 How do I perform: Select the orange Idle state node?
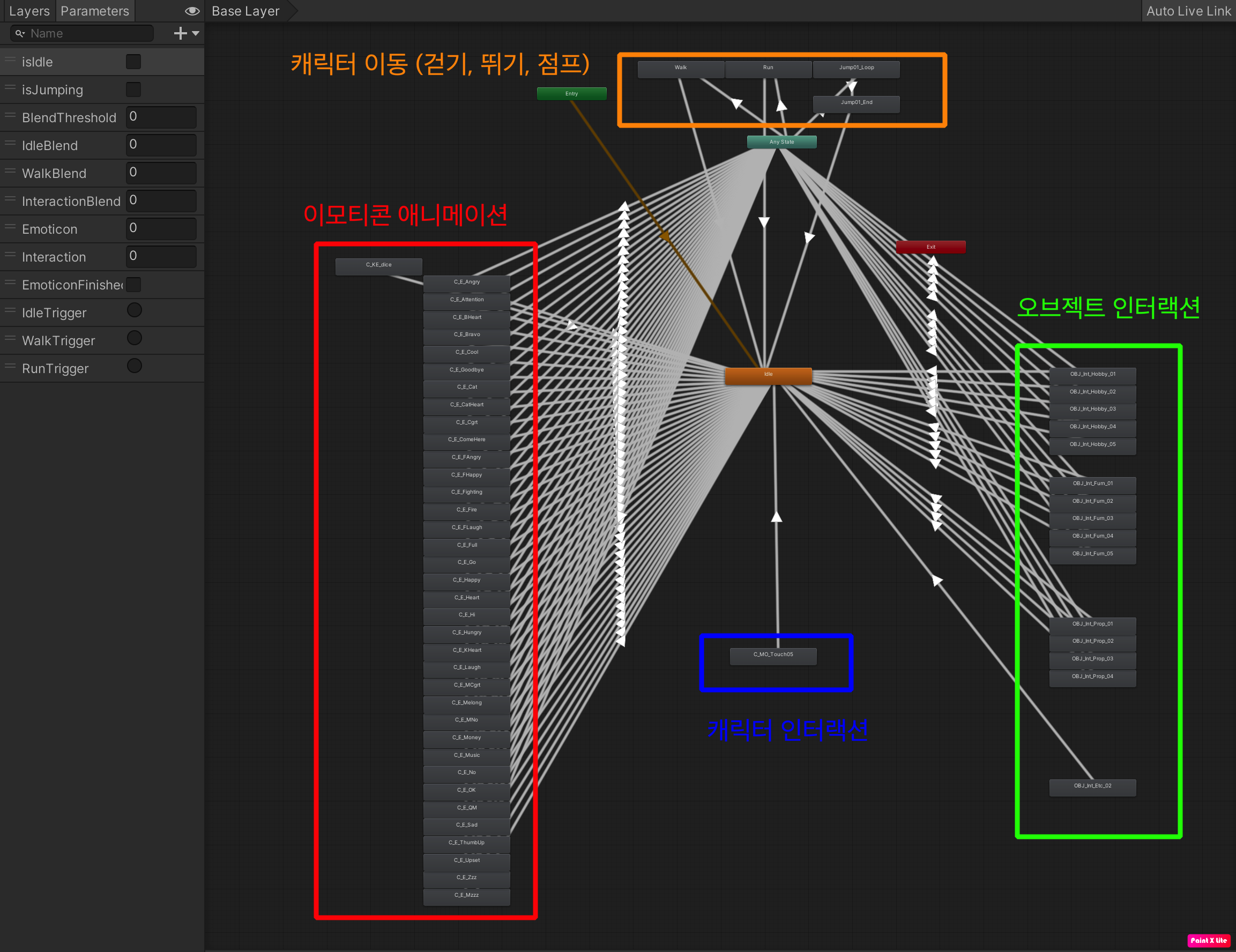coord(768,376)
